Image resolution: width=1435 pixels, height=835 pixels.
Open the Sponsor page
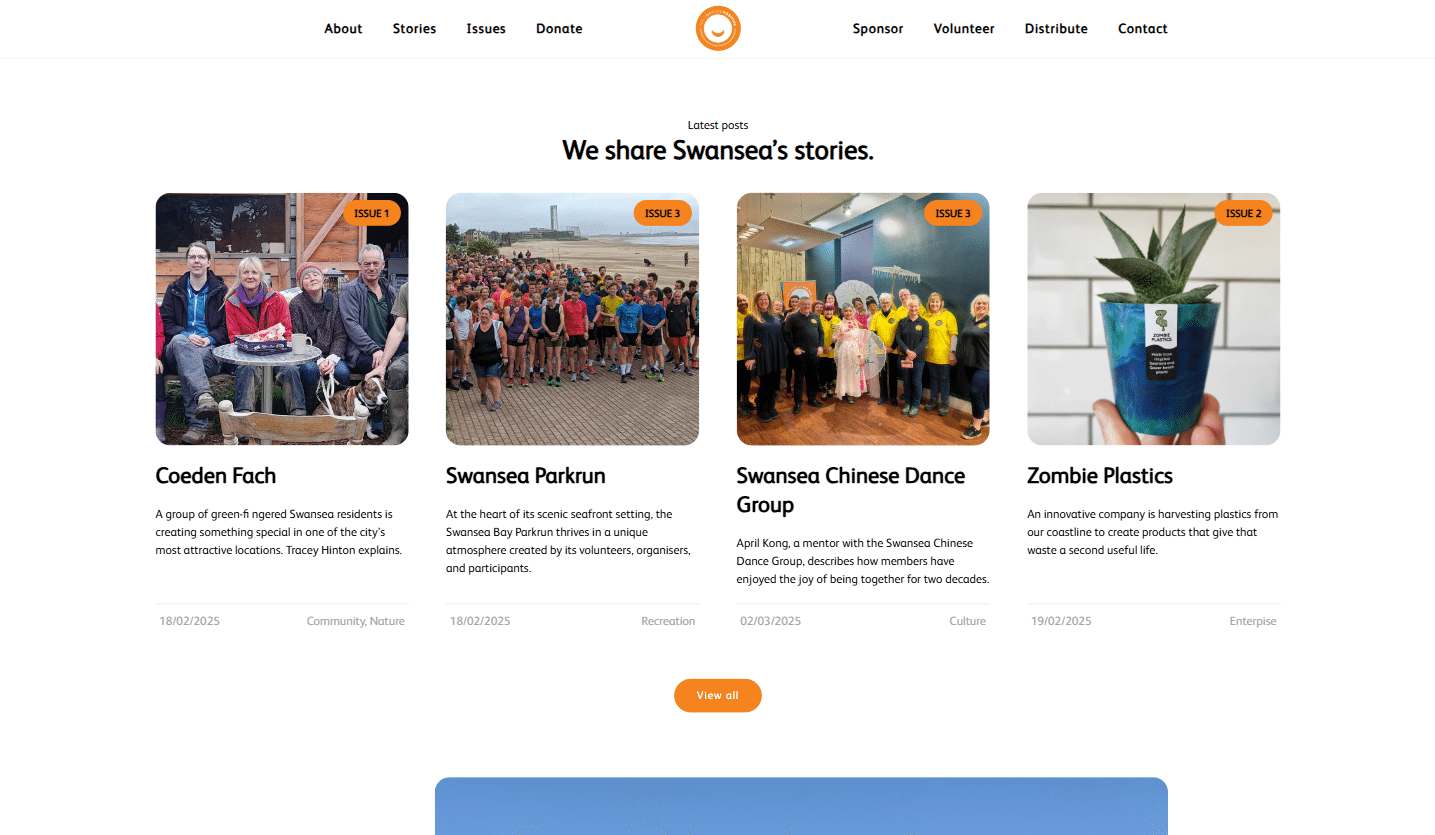click(878, 29)
